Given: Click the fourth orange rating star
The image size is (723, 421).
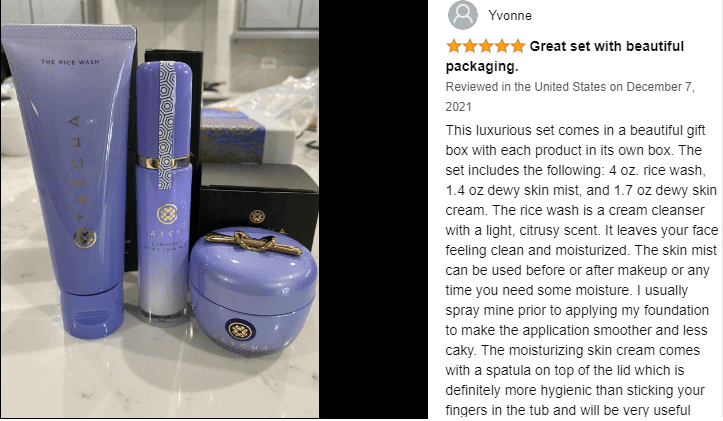Looking at the screenshot, I should [x=502, y=46].
